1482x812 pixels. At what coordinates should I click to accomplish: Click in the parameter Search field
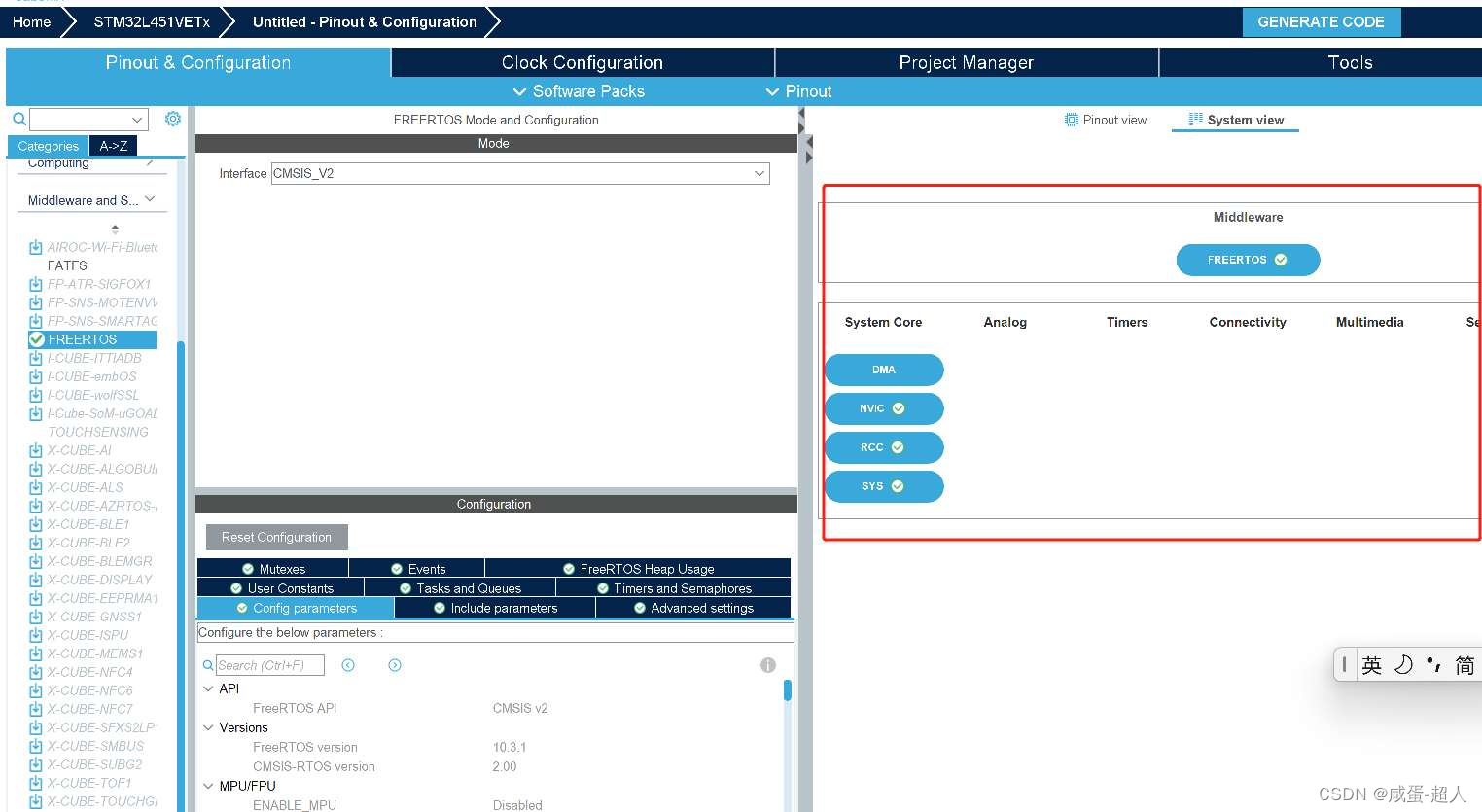click(269, 665)
